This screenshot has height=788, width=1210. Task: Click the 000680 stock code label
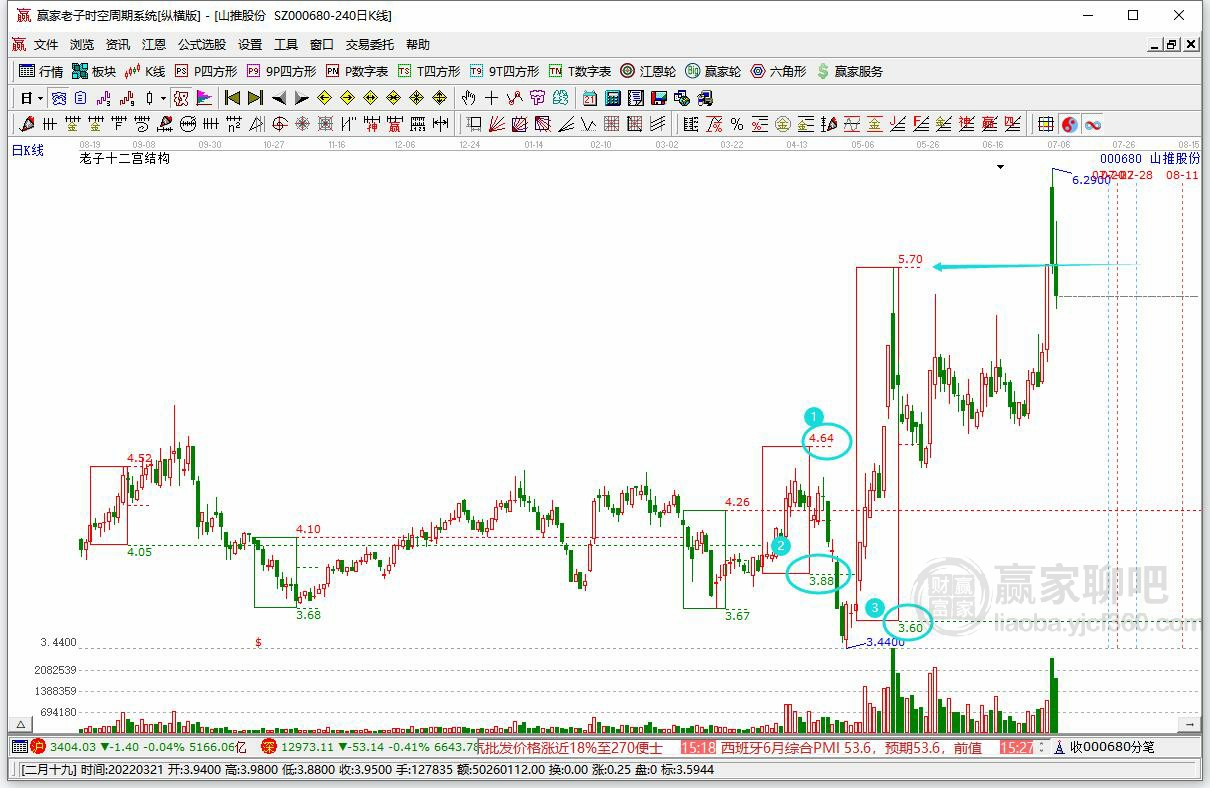(1121, 159)
